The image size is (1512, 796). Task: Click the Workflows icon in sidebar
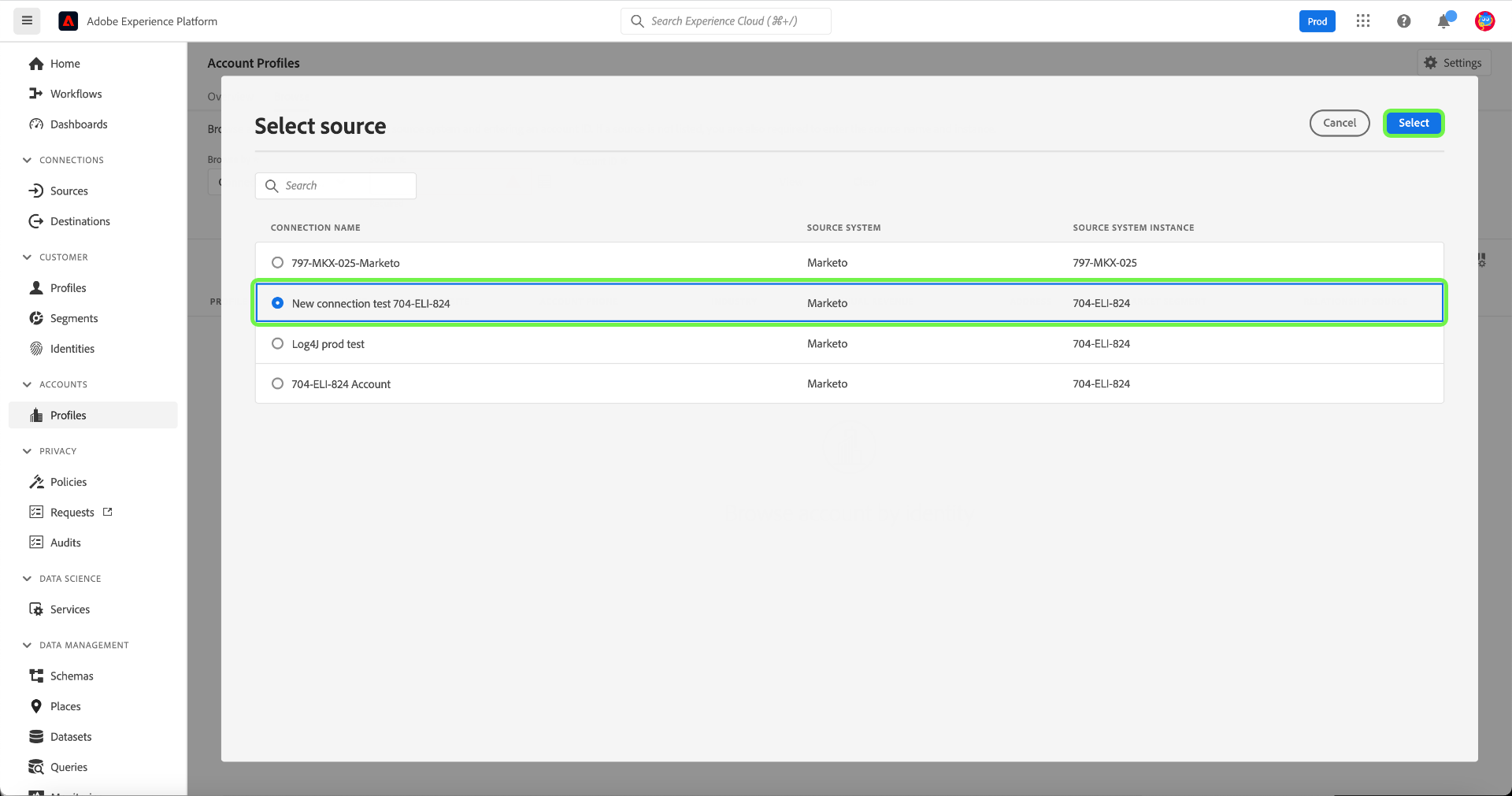[36, 94]
